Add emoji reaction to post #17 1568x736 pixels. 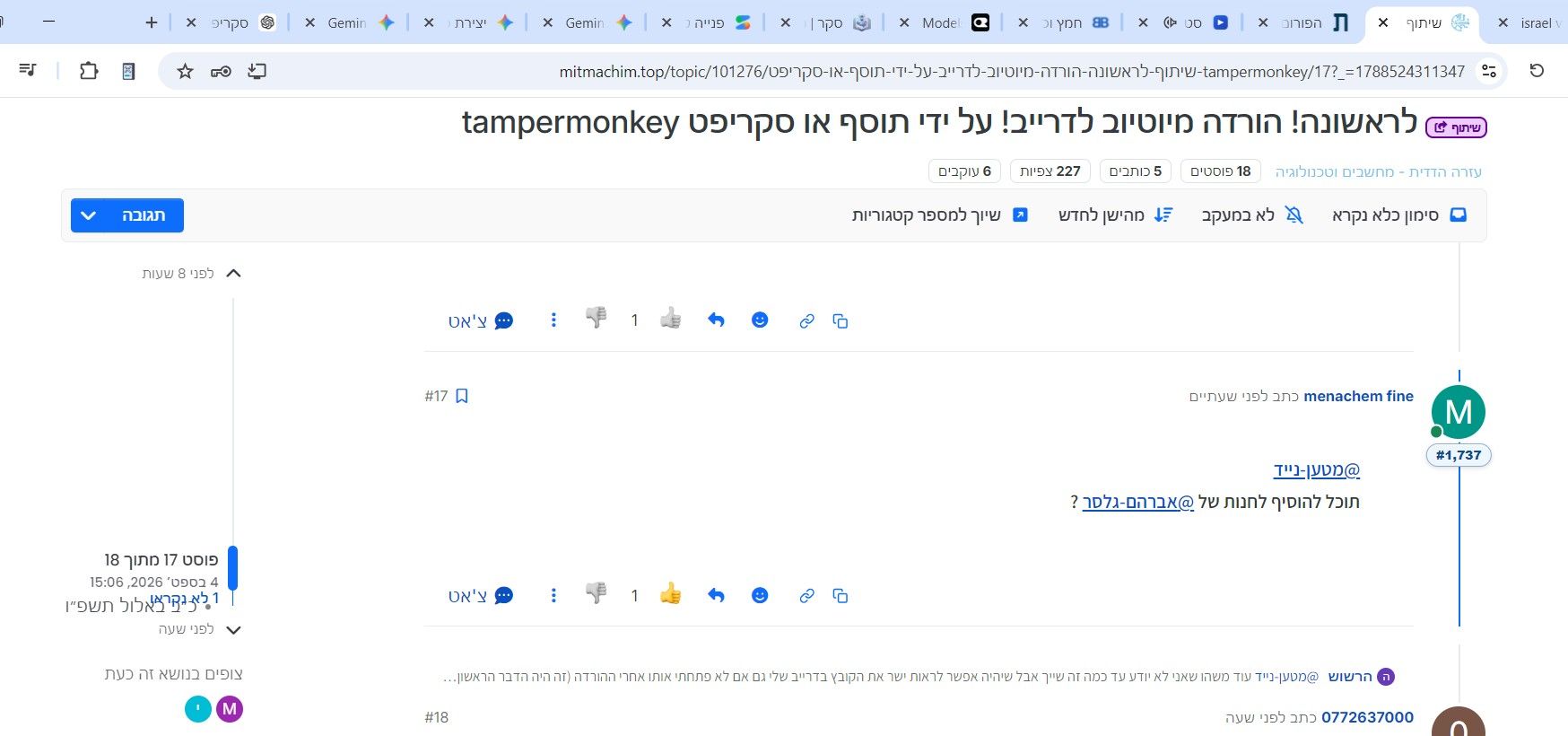[760, 594]
